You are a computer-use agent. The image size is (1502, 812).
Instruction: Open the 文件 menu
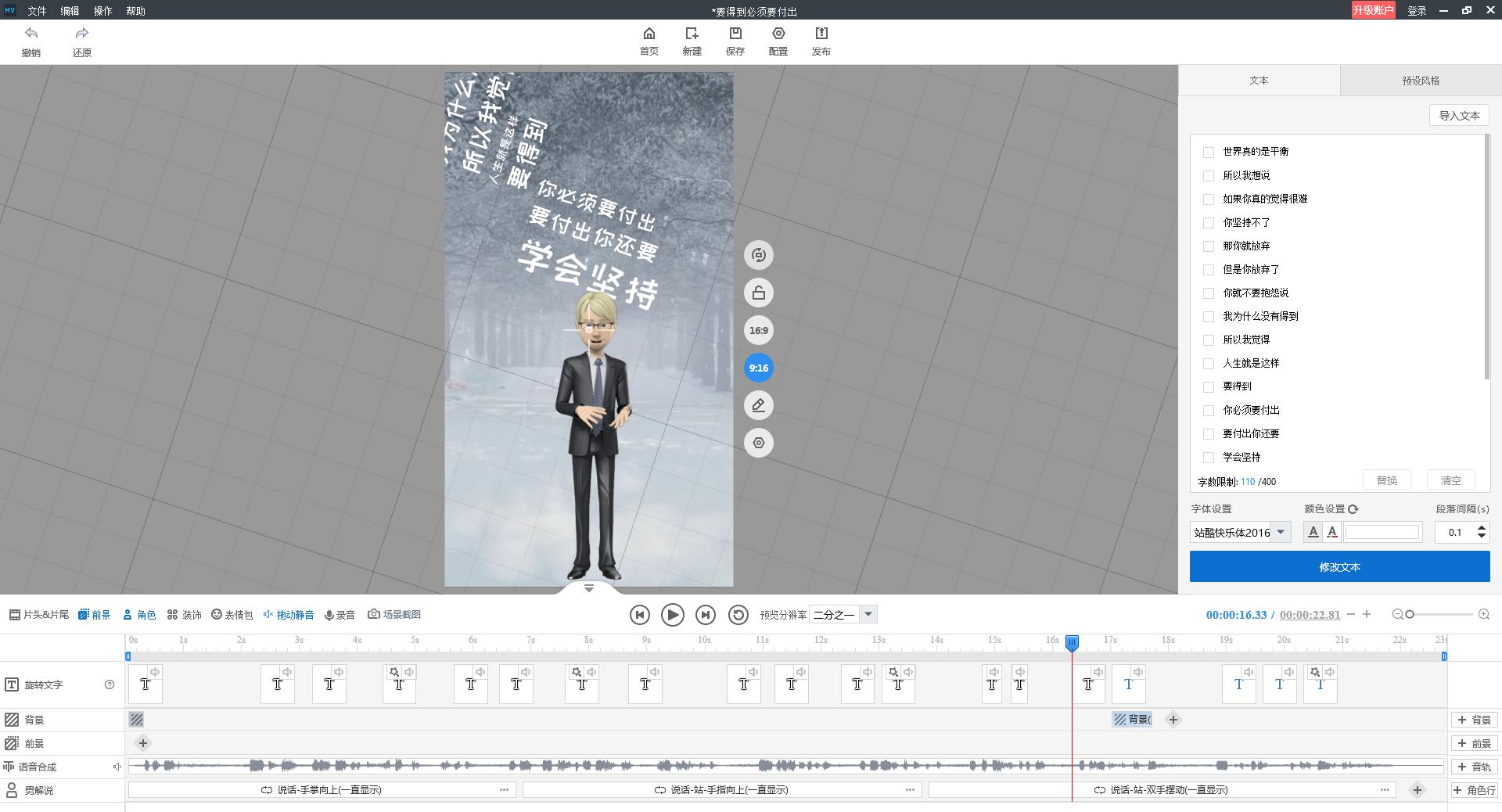(x=36, y=10)
